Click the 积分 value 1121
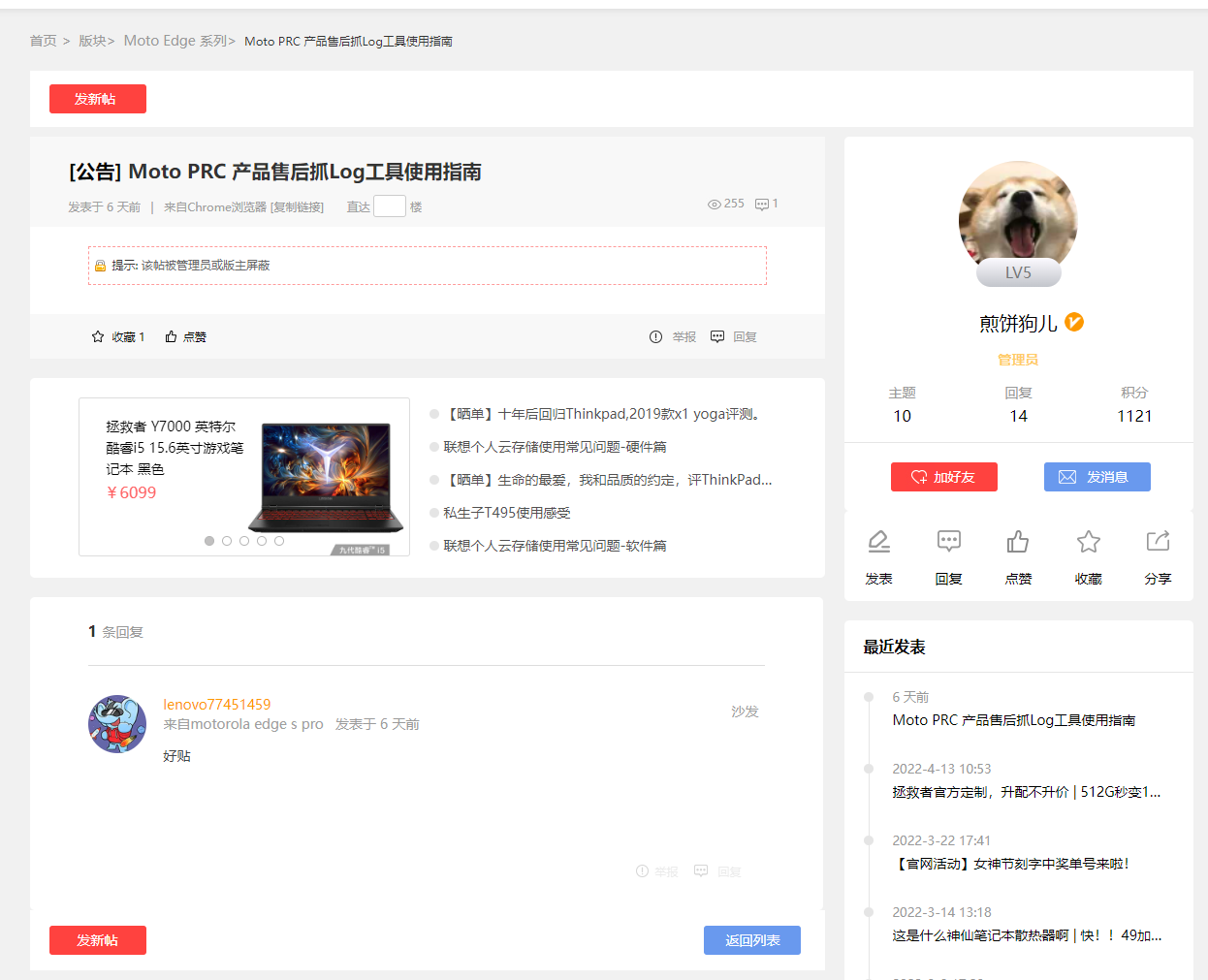The height and width of the screenshot is (980, 1208). click(x=1134, y=416)
